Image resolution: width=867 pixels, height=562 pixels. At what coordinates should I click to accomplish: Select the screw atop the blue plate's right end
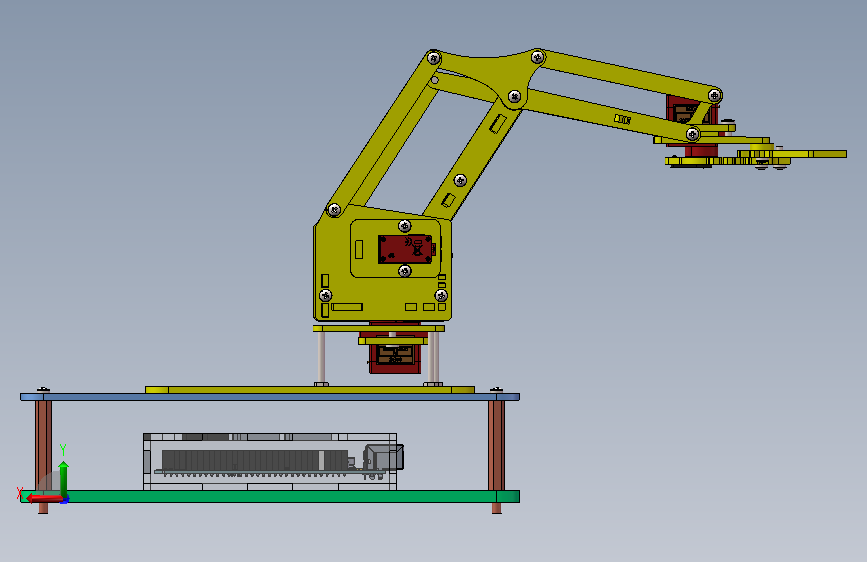pos(497,390)
